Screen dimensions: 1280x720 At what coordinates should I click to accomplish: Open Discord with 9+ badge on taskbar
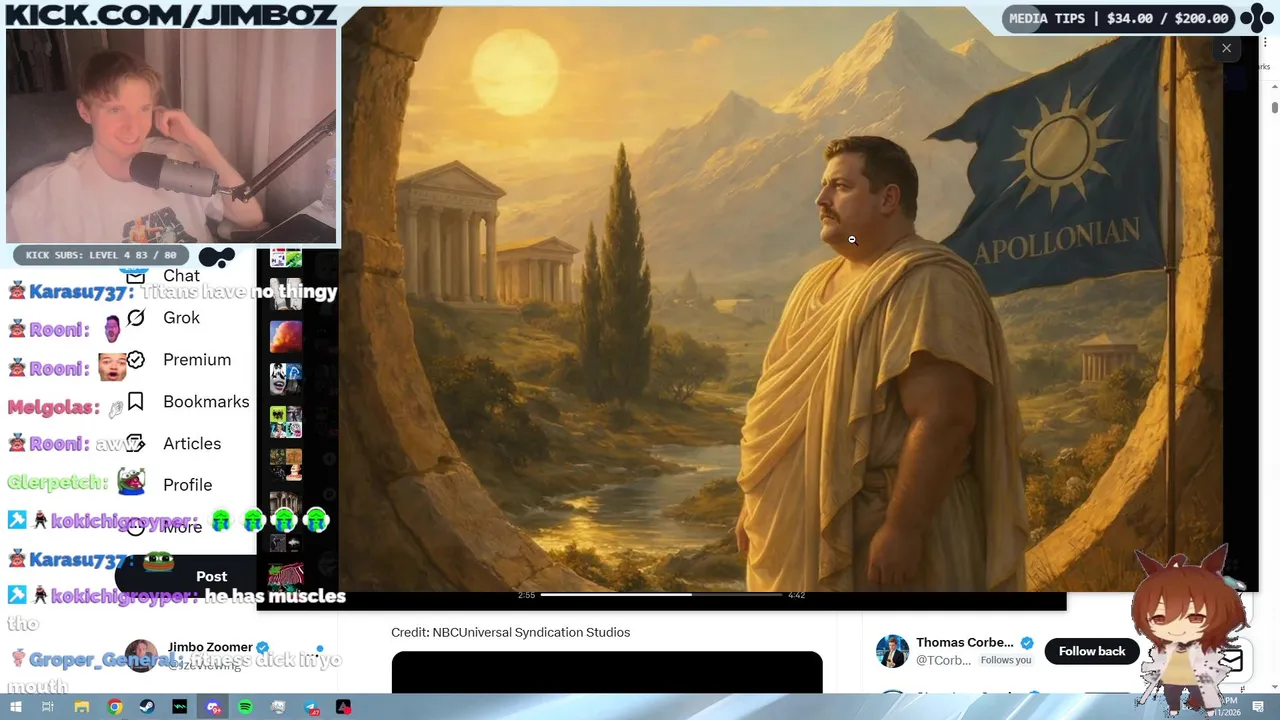pos(213,707)
